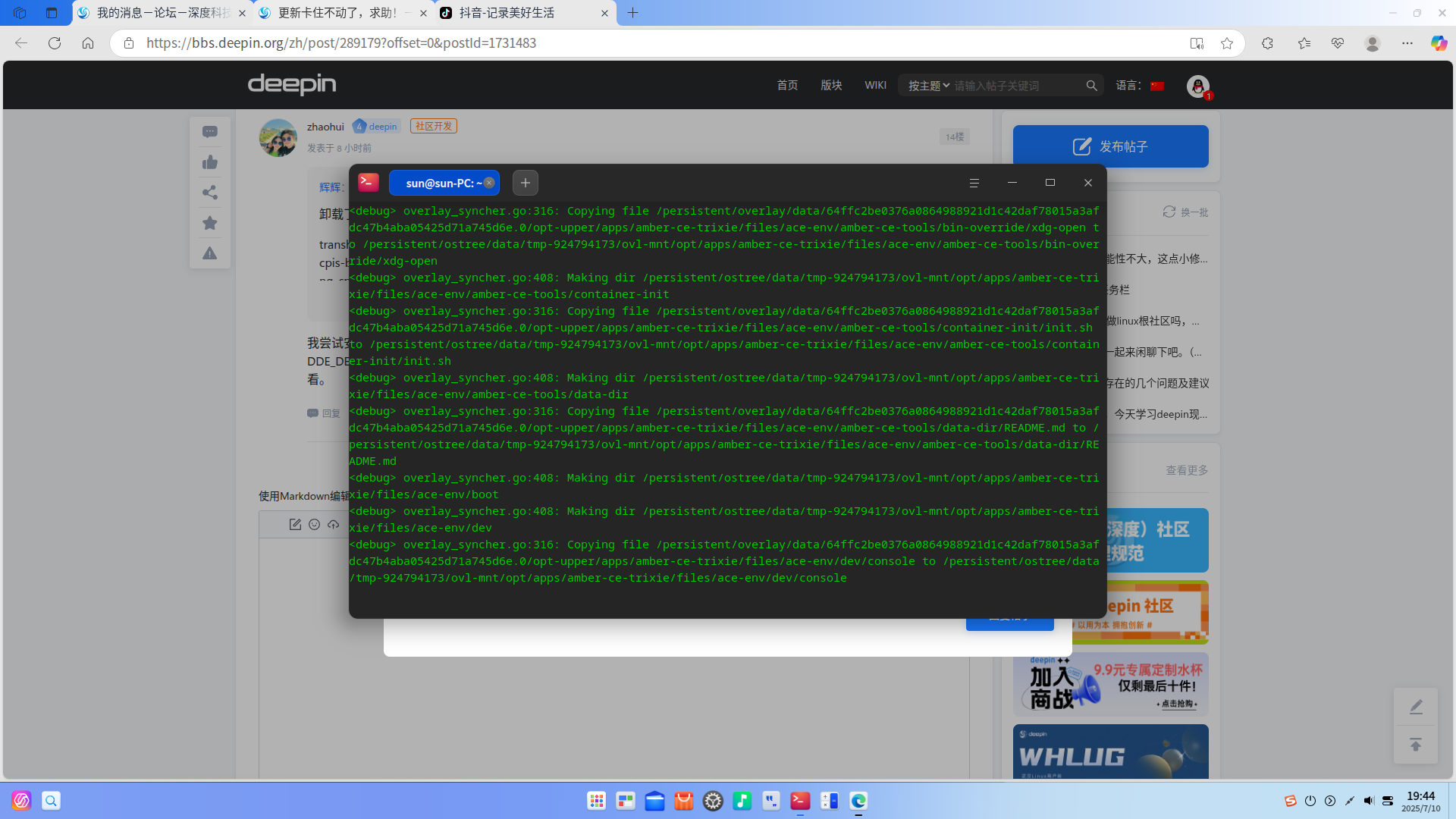The height and width of the screenshot is (819, 1456).
Task: Click the star favorite icon in sidebar
Action: tap(210, 223)
